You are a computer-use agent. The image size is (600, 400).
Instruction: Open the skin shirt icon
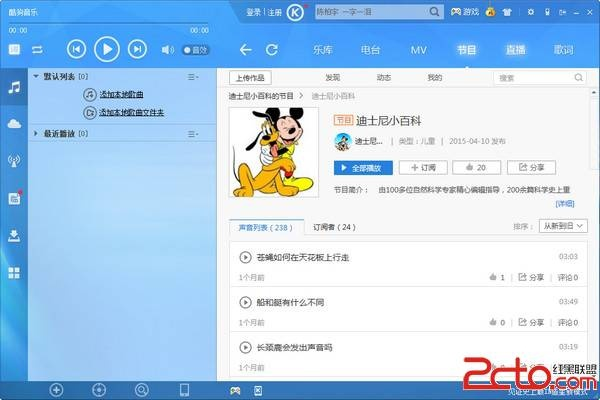click(x=507, y=12)
